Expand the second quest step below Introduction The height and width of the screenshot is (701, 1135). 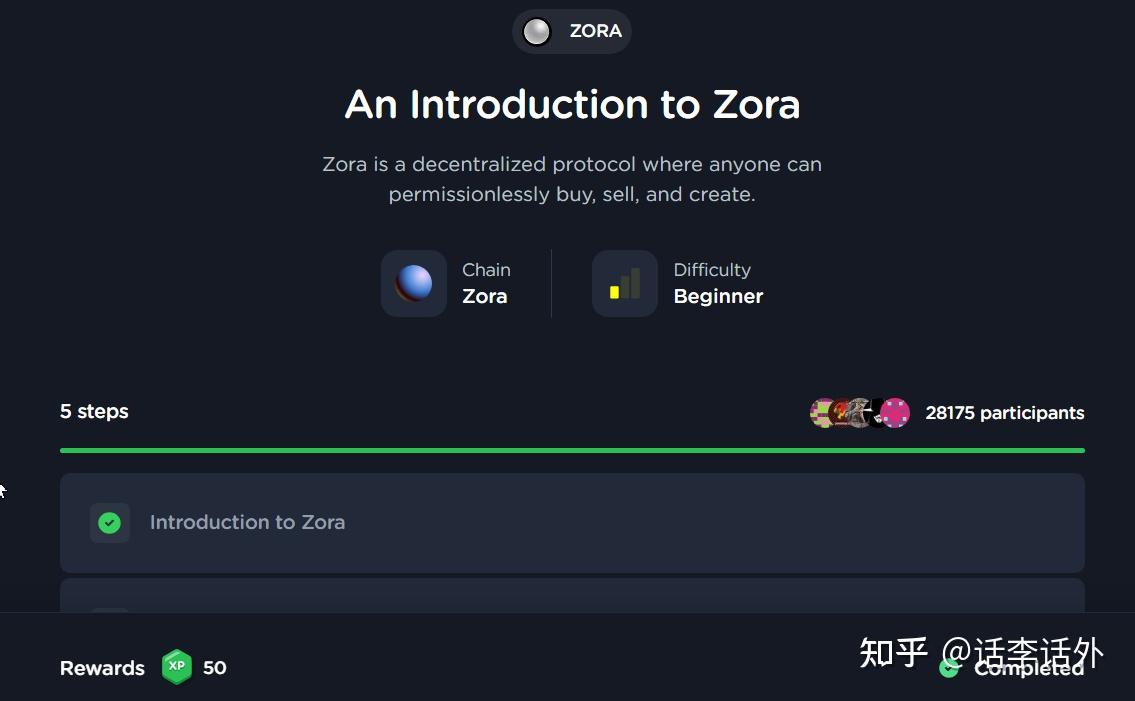571,600
